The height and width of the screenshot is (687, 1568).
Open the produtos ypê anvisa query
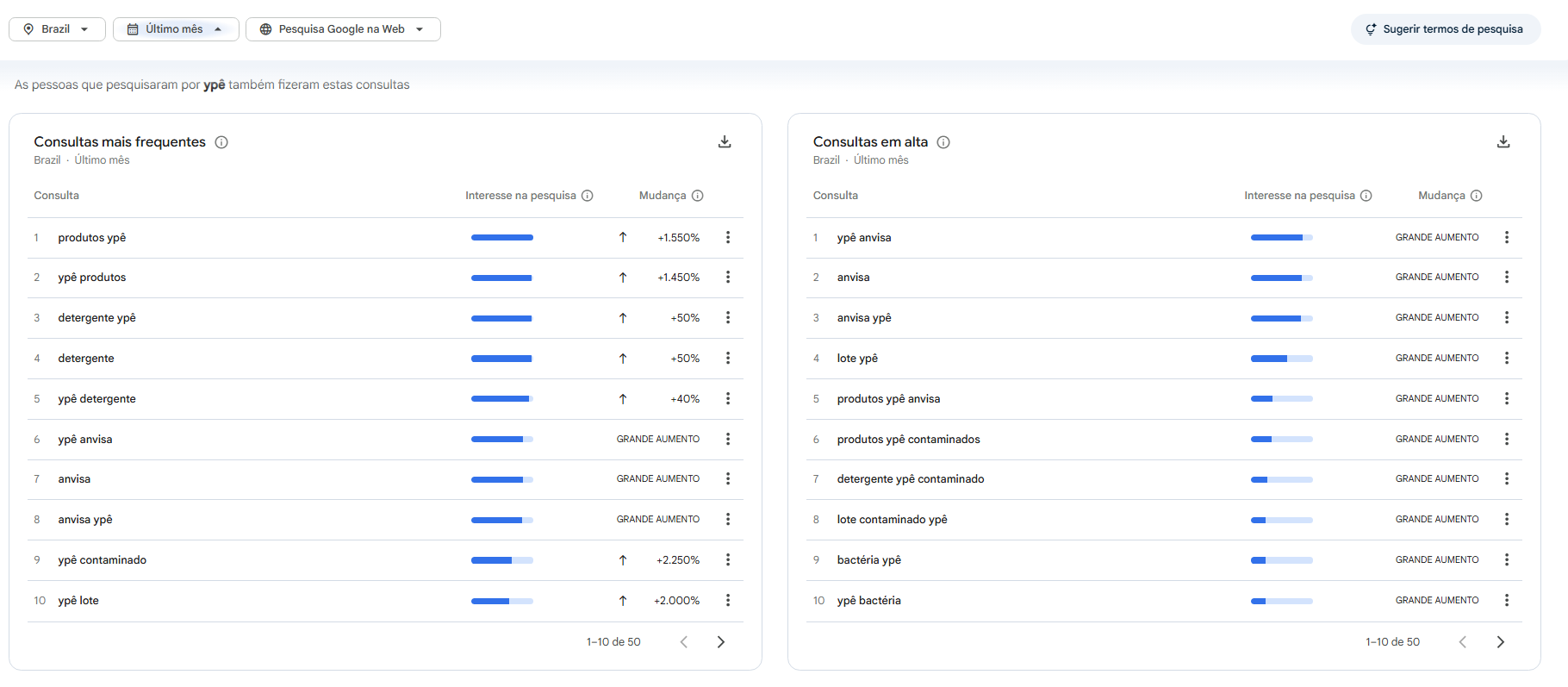pyautogui.click(x=889, y=399)
